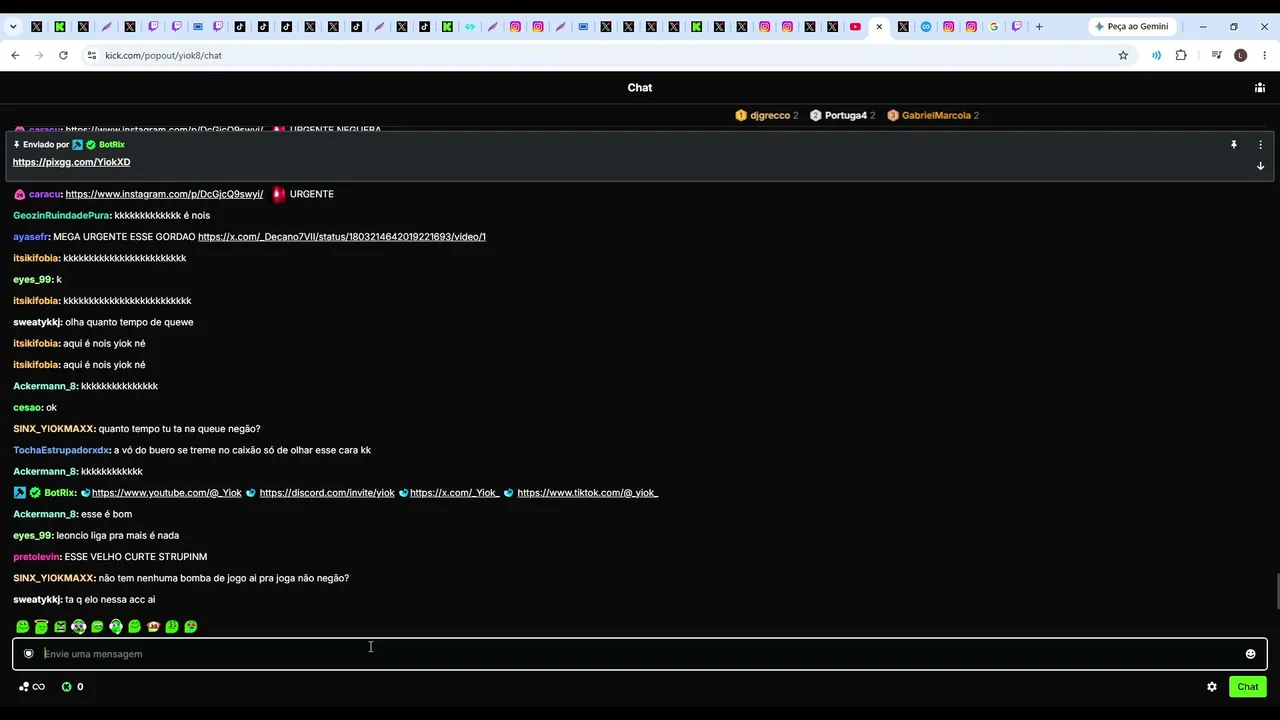Open caracu's Instagram post link
Image resolution: width=1280 pixels, height=720 pixels.
pos(164,194)
